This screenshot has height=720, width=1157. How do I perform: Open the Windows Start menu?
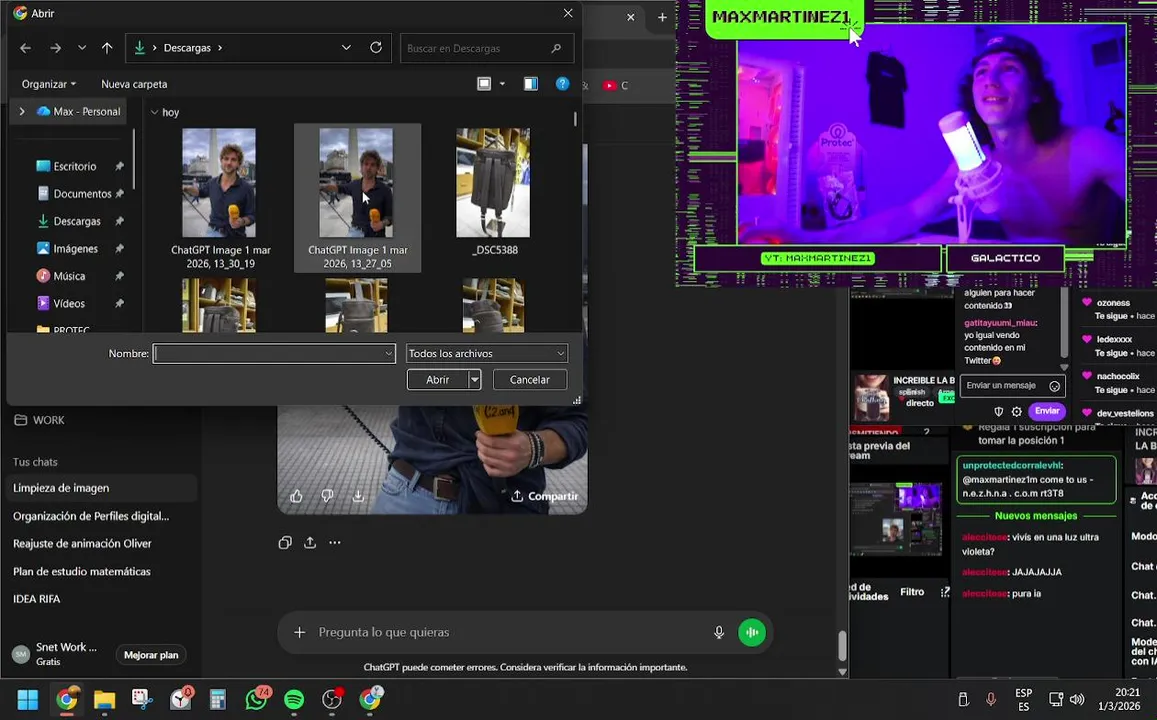coord(27,699)
